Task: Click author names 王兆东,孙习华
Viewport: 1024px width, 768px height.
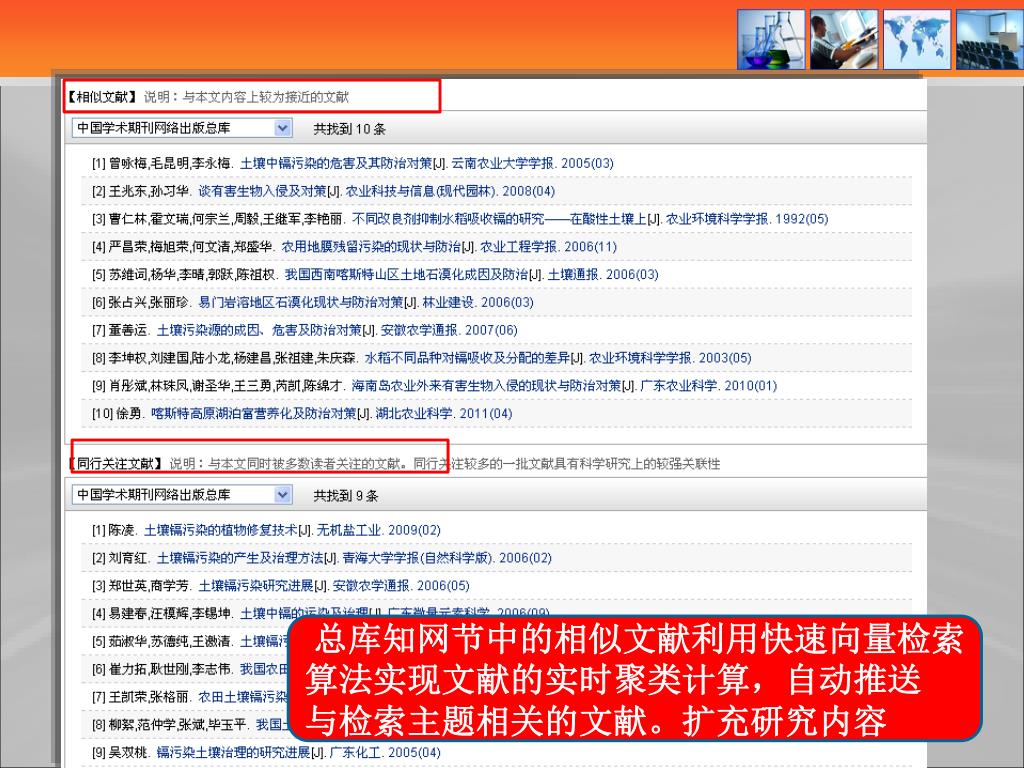Action: [148, 191]
